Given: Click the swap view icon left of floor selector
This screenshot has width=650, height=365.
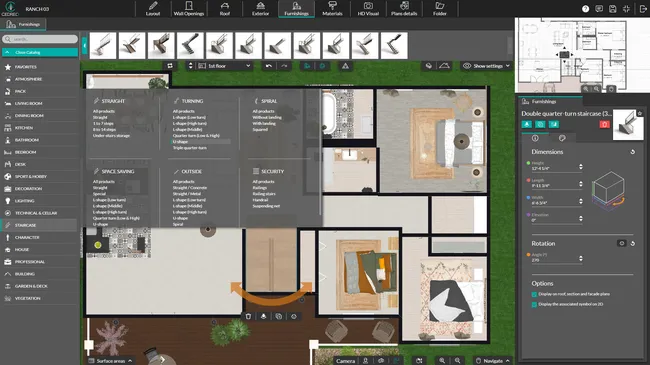Looking at the screenshot, I should pyautogui.click(x=170, y=66).
